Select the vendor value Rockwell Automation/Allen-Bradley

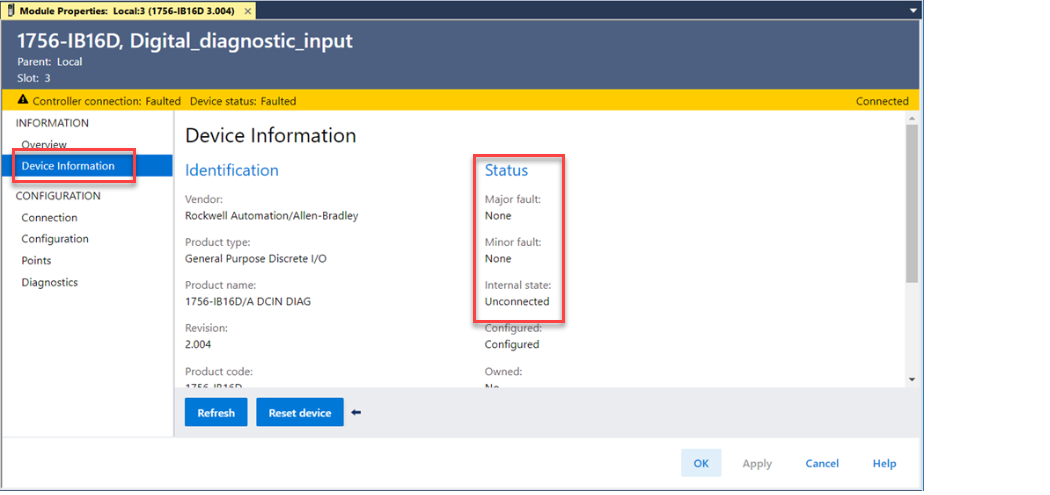271,216
